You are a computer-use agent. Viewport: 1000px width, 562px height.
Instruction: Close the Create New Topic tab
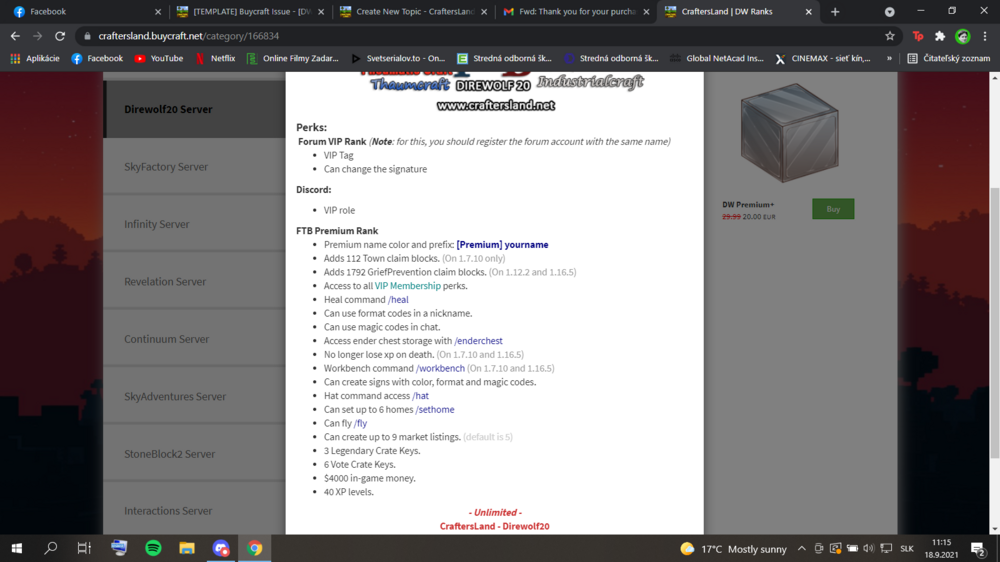(484, 11)
